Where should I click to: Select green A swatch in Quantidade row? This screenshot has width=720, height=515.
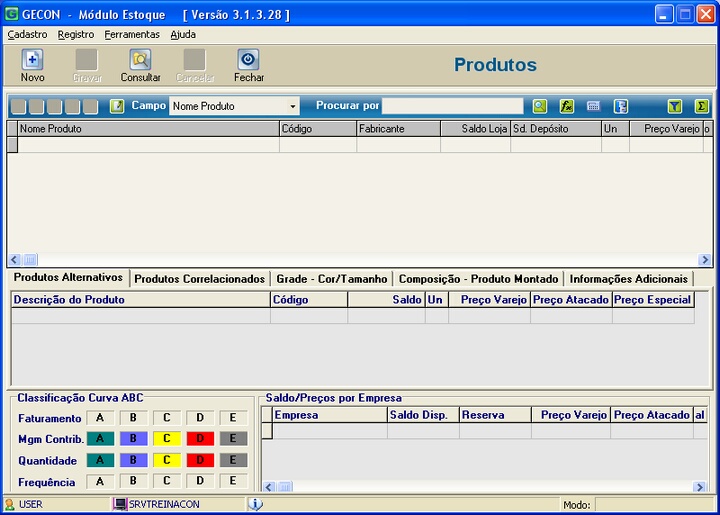100,460
